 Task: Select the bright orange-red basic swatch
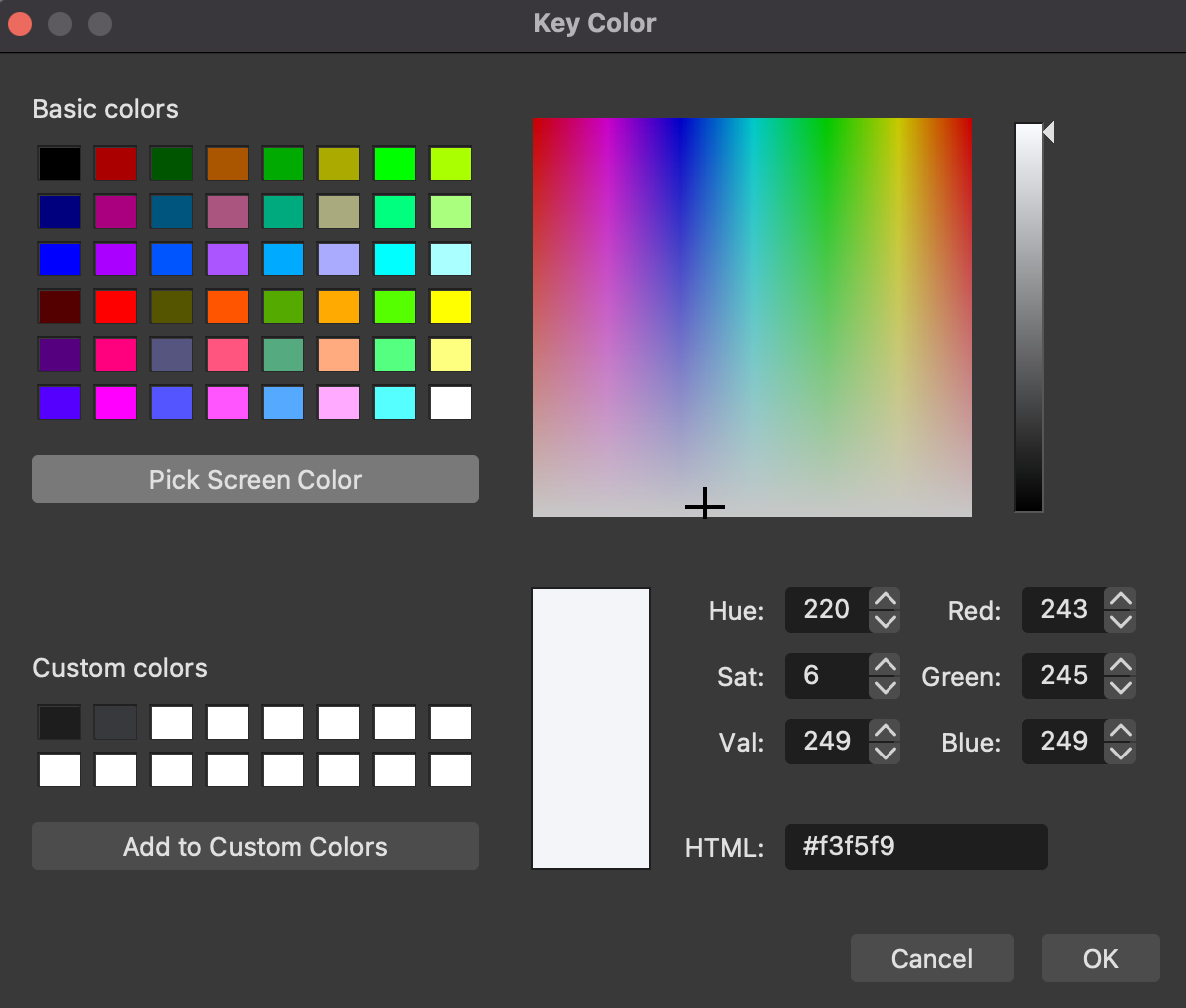(228, 307)
